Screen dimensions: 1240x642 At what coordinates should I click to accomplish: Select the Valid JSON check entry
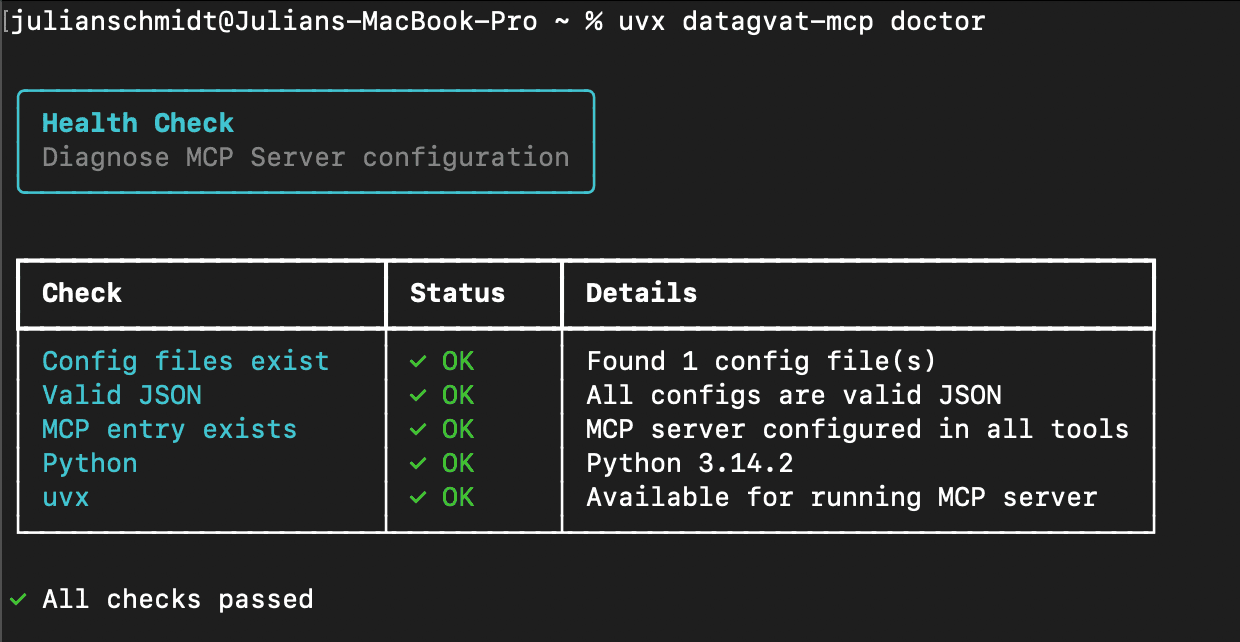tap(121, 395)
